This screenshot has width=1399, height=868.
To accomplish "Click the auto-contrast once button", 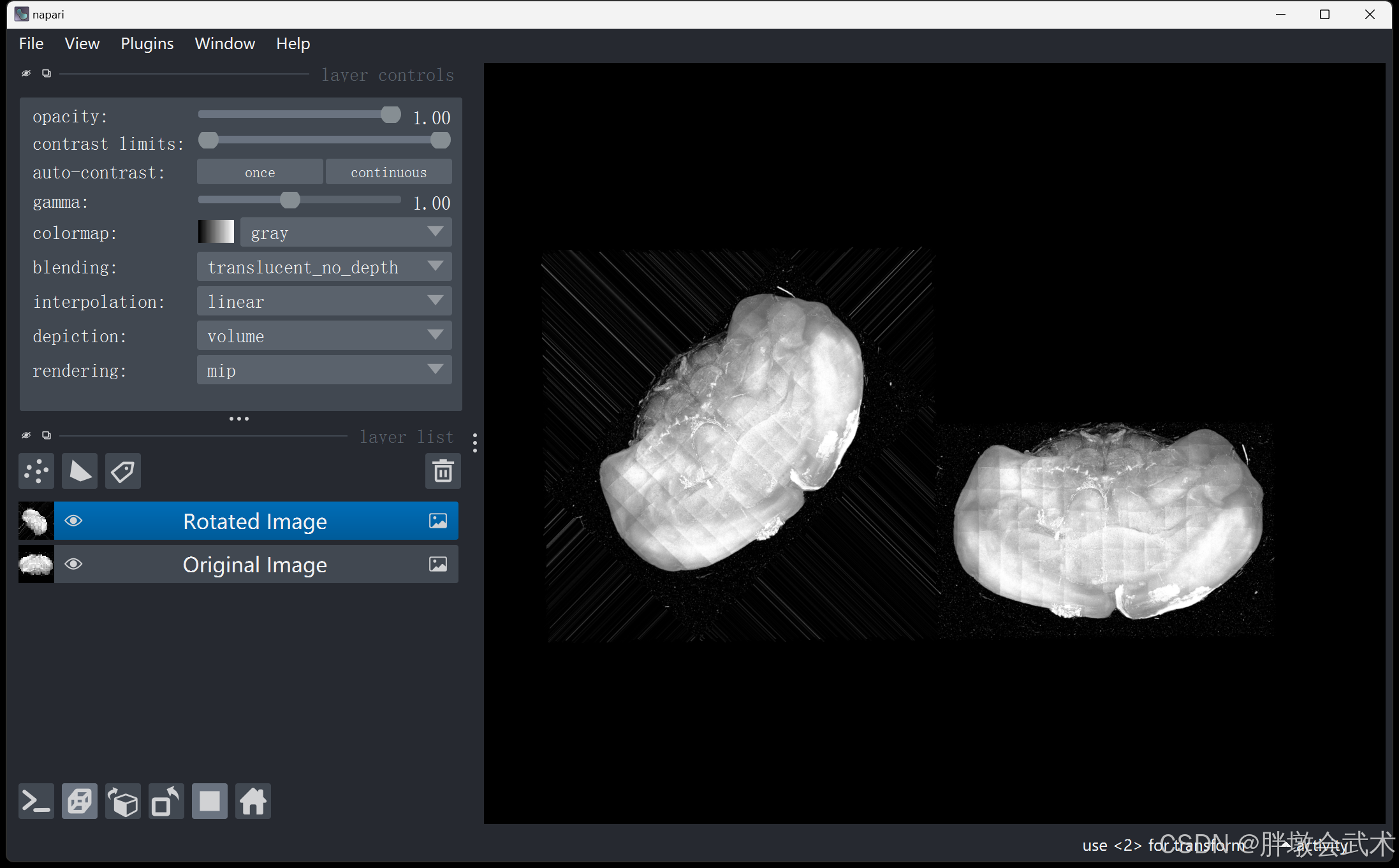I will (260, 172).
